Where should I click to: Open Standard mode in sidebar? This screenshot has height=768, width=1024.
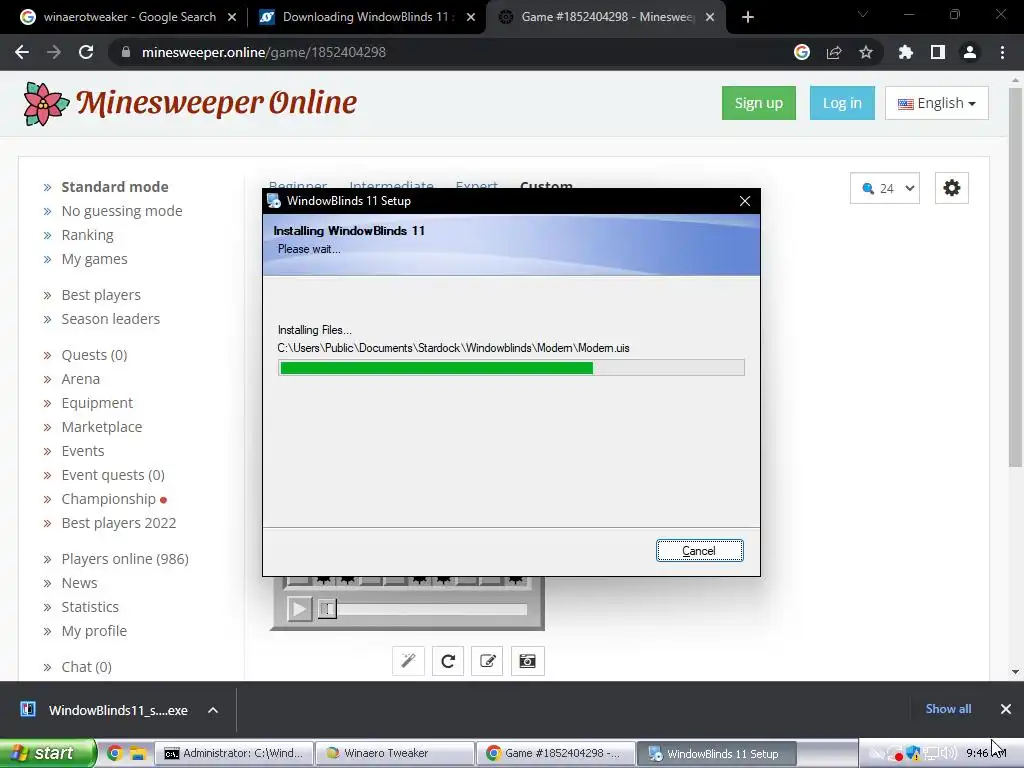[x=115, y=187]
